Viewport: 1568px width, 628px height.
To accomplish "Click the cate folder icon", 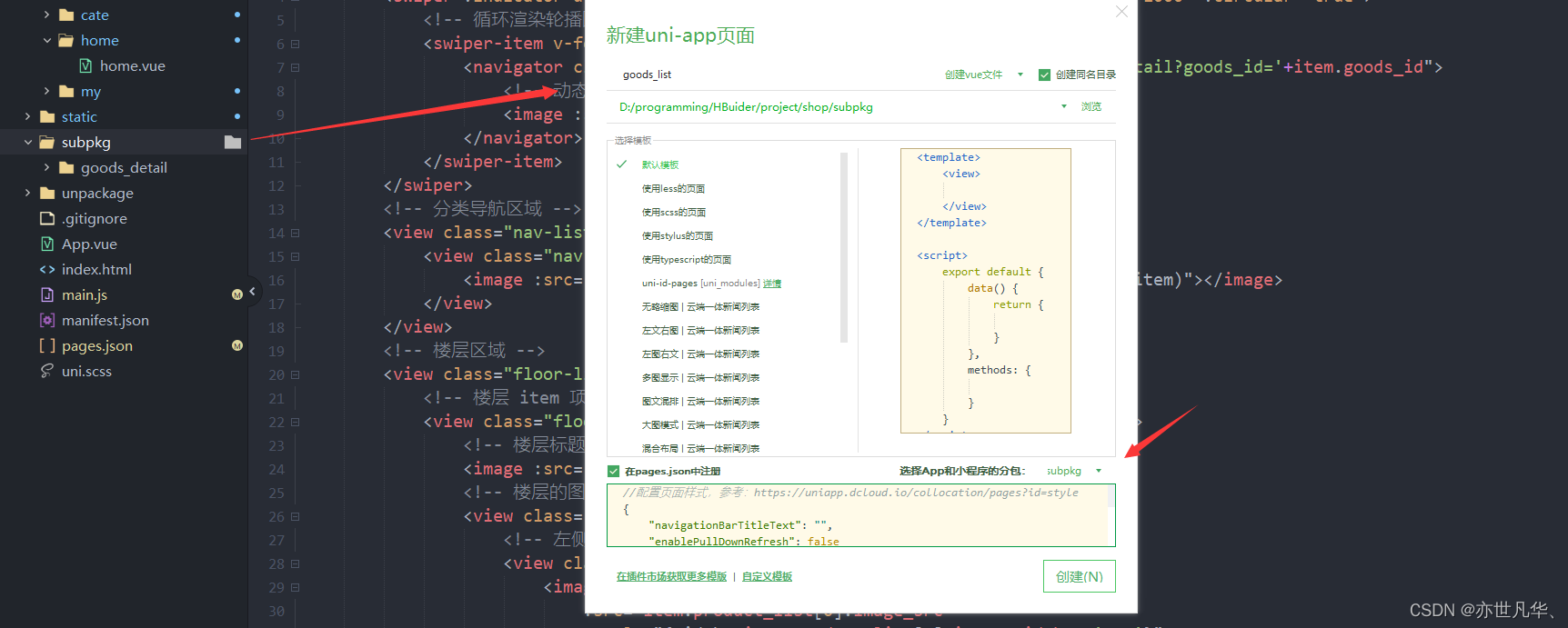I will click(66, 15).
